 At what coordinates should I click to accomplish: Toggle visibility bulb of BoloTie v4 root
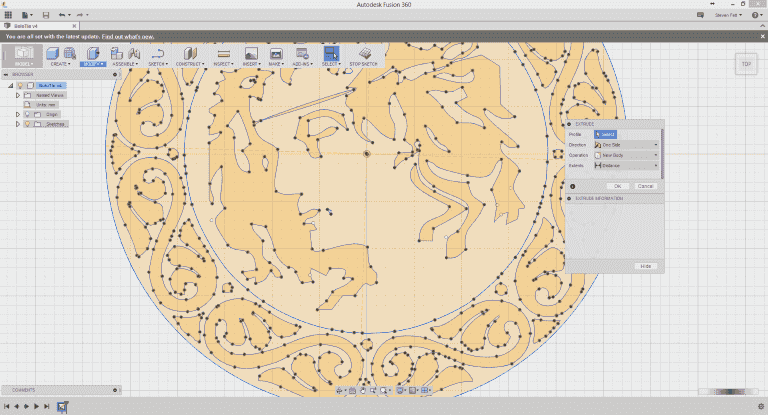(21, 85)
